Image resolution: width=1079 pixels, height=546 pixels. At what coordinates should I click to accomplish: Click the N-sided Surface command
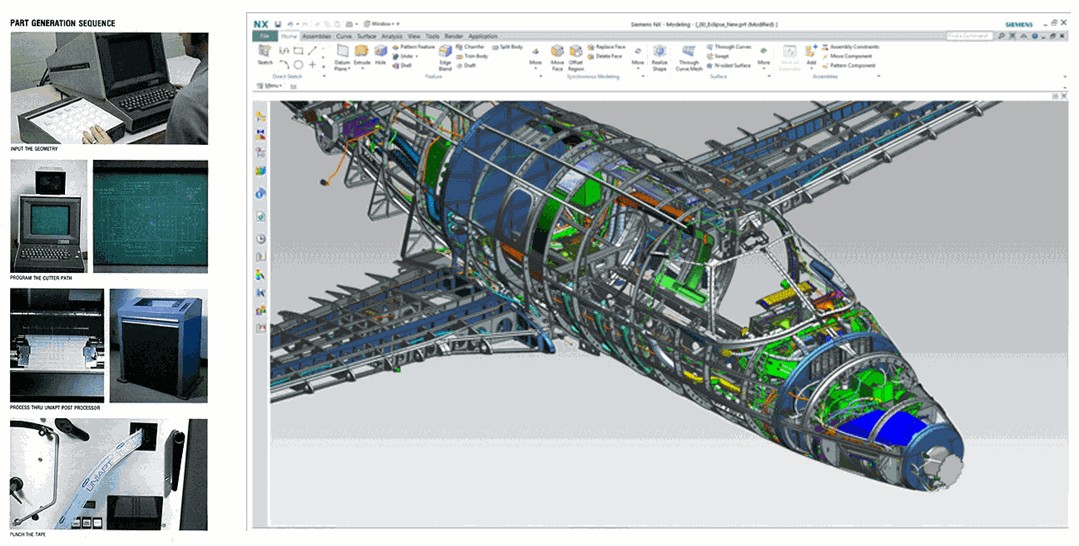(729, 65)
